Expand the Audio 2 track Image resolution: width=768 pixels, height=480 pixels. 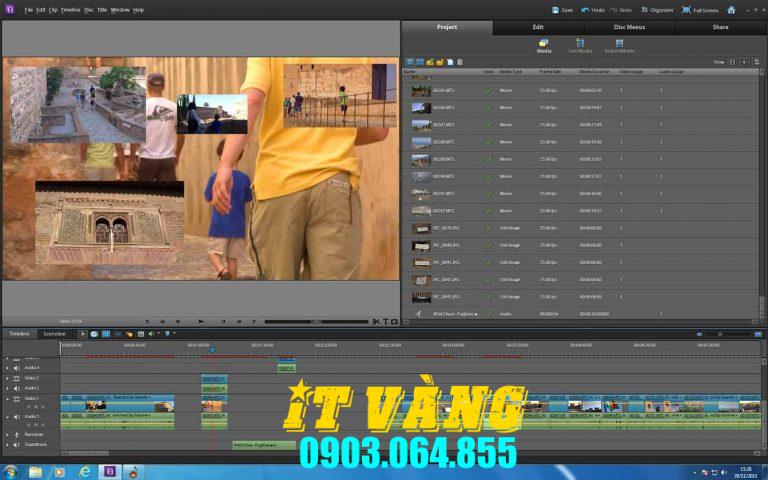pyautogui.click(x=7, y=388)
